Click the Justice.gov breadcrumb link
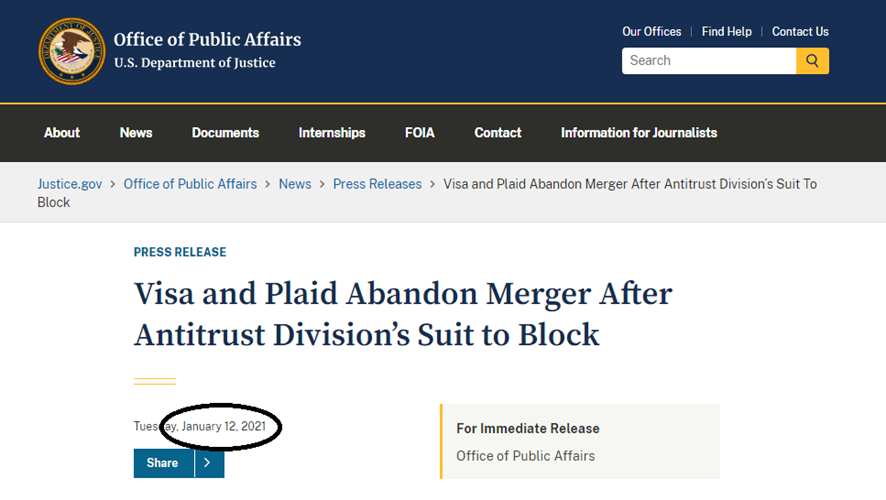This screenshot has height=500, width=886. [70, 184]
